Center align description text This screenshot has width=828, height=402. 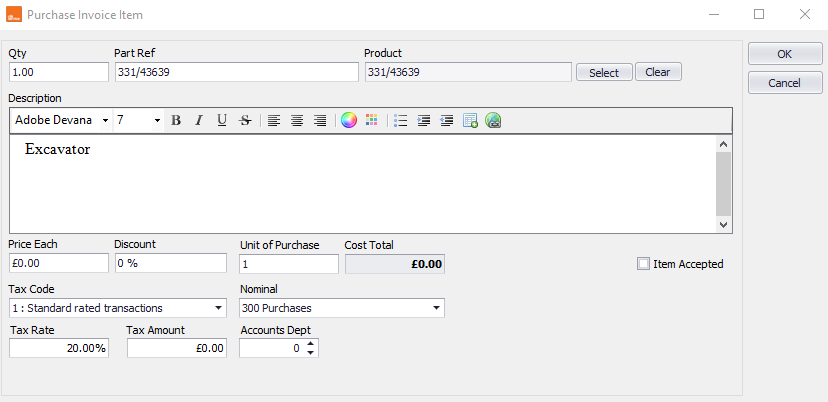point(297,120)
